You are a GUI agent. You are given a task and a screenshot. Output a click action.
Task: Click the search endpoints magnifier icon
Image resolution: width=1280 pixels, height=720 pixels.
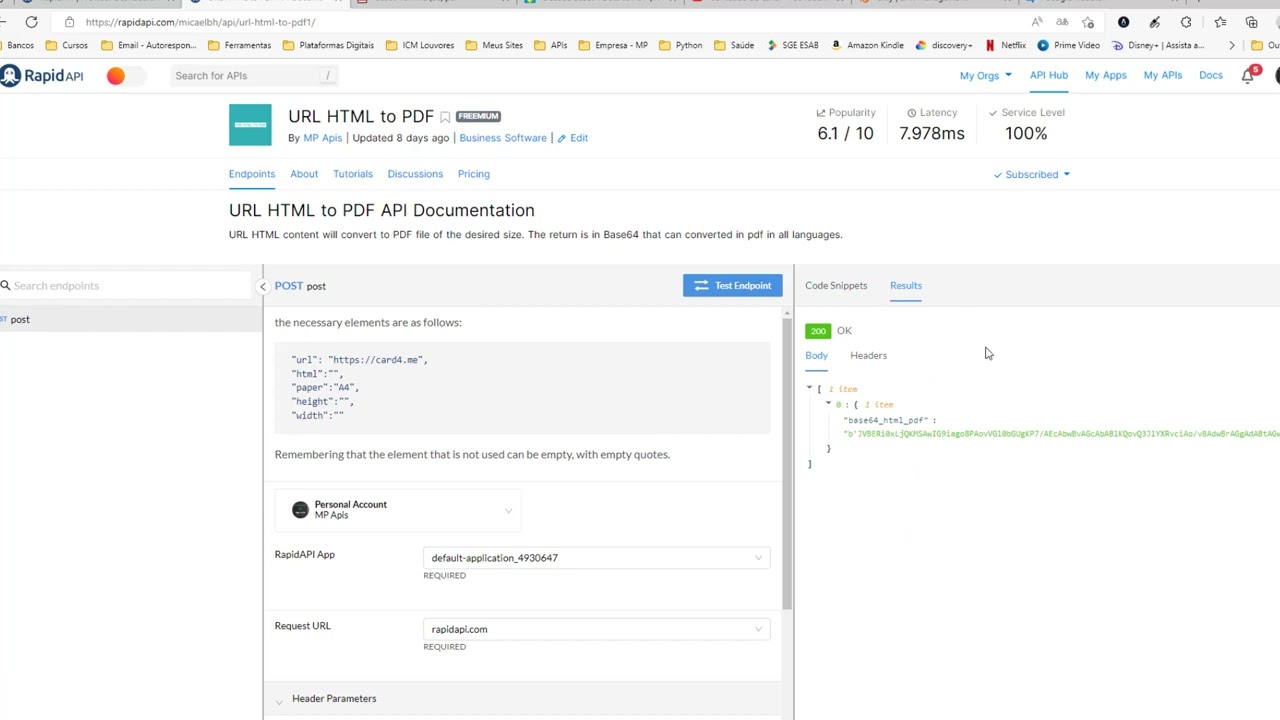pyautogui.click(x=6, y=286)
